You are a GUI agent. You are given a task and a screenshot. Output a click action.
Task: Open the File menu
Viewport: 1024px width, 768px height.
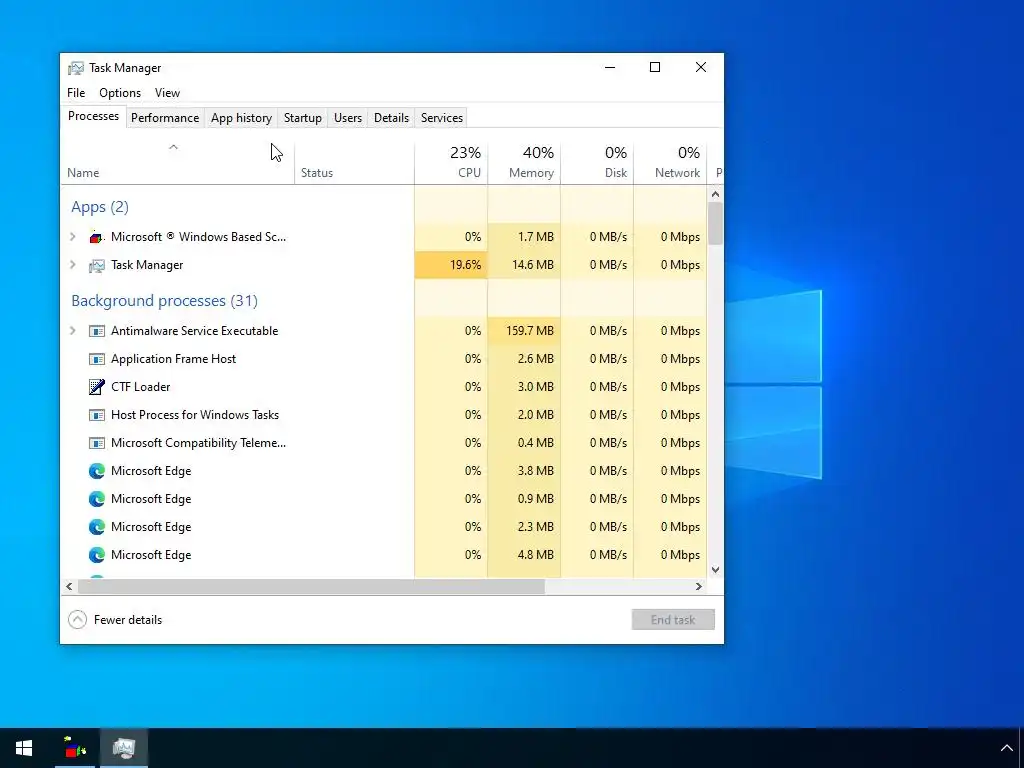[x=76, y=93]
